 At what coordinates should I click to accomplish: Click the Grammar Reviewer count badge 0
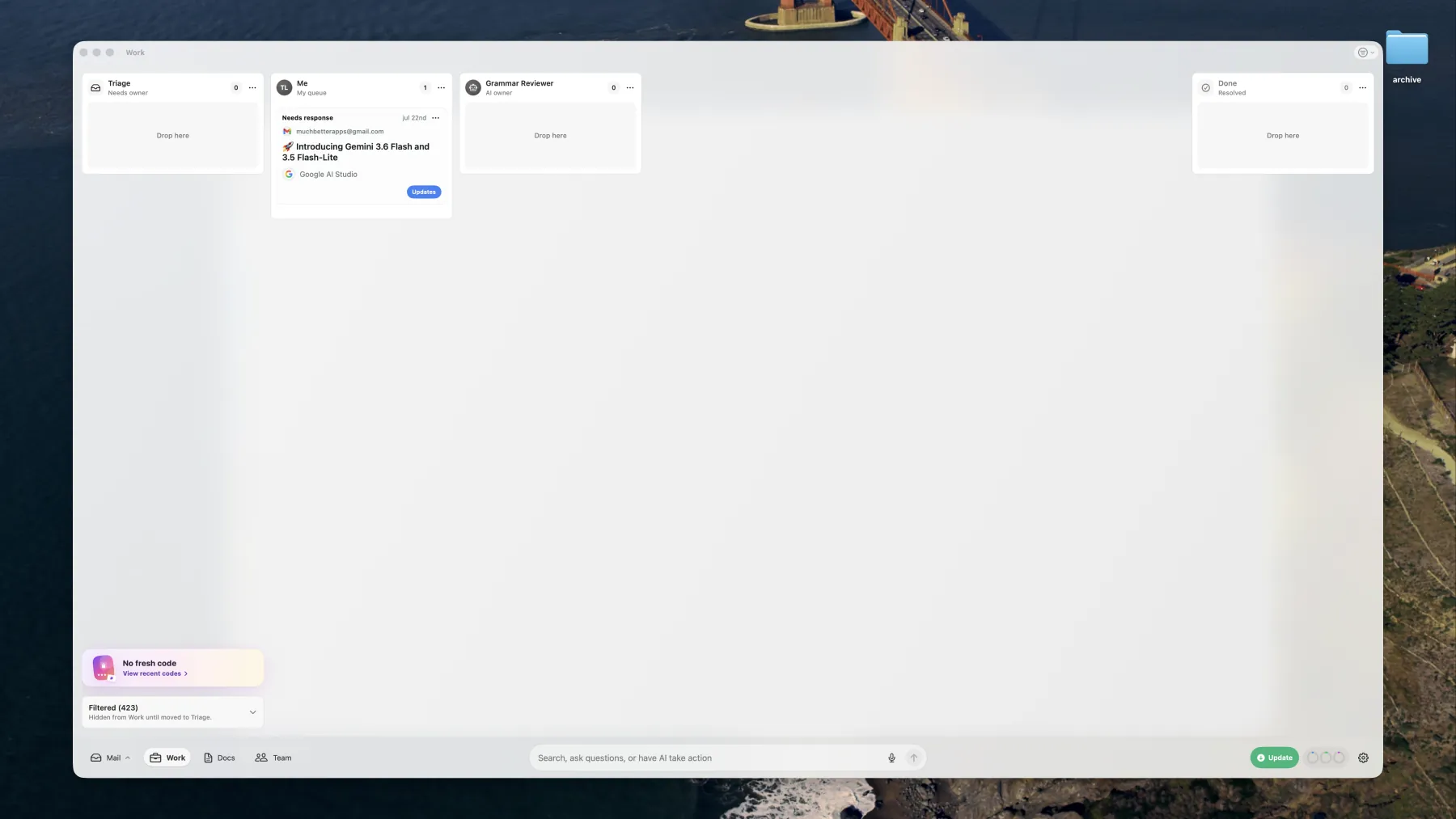click(614, 88)
